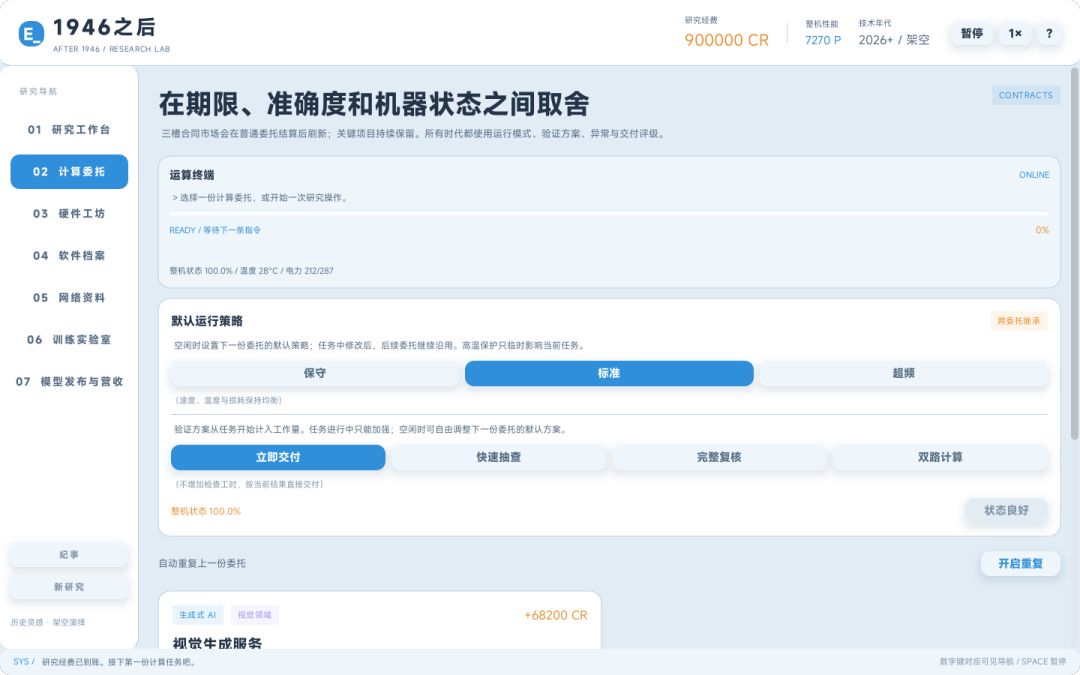Screen dimensions: 1080x675
Task: Go to 03 硬件工坊
Action: 69,214
